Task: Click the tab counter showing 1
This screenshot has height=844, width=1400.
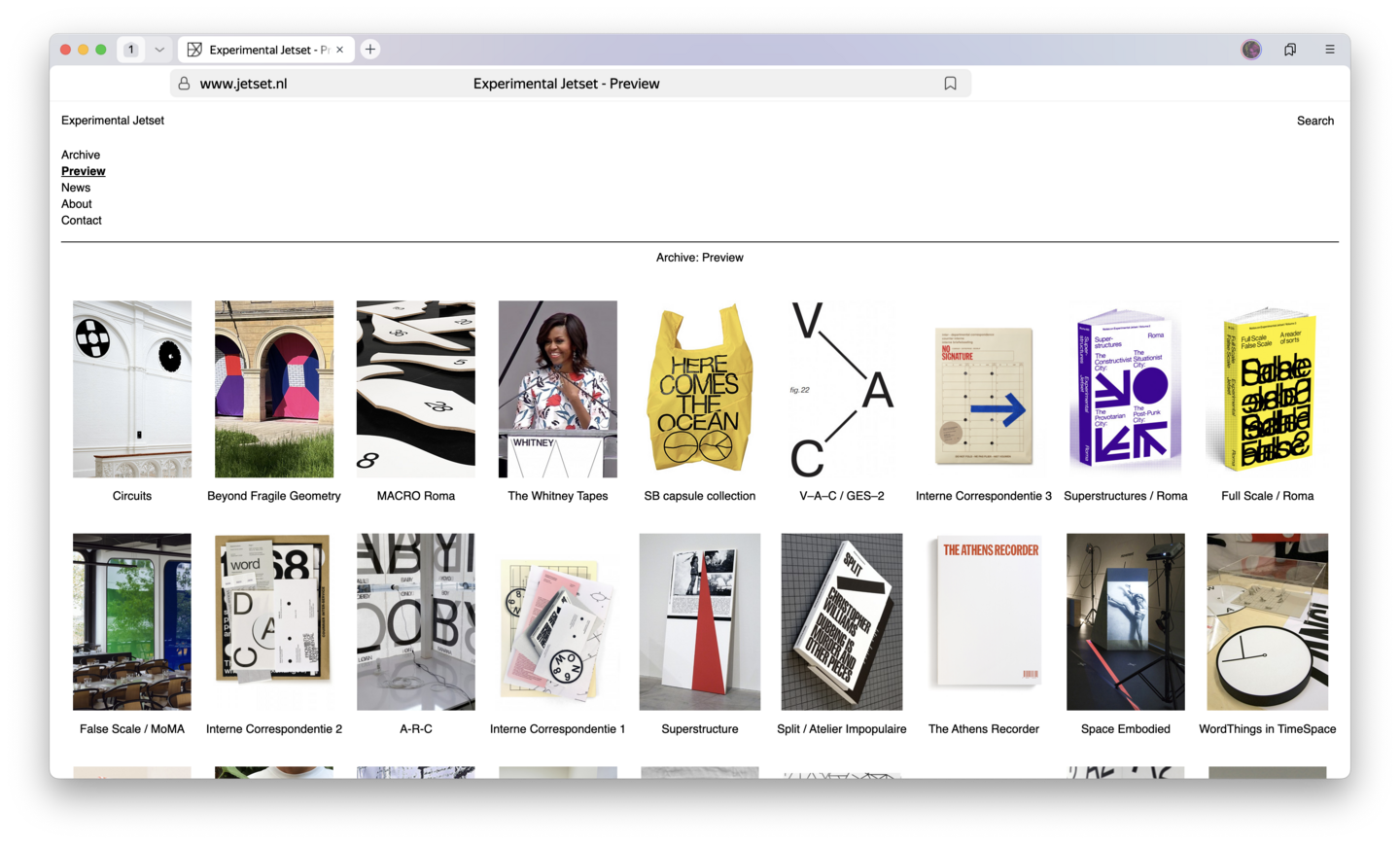Action: (131, 50)
